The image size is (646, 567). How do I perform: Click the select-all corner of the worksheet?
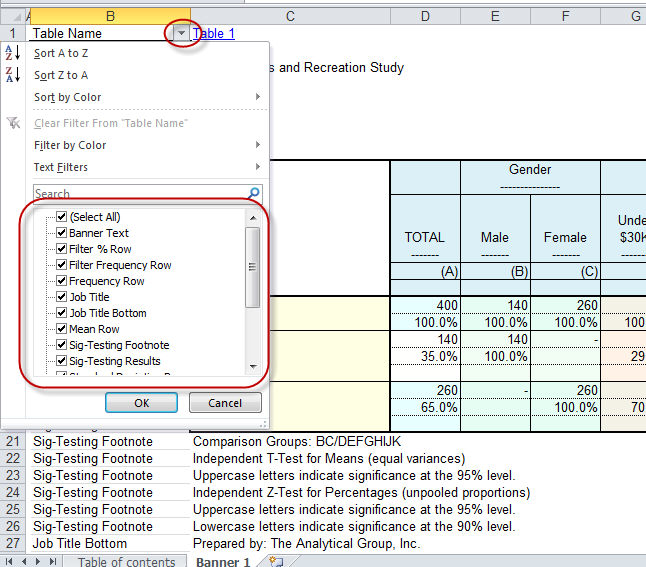[12, 16]
